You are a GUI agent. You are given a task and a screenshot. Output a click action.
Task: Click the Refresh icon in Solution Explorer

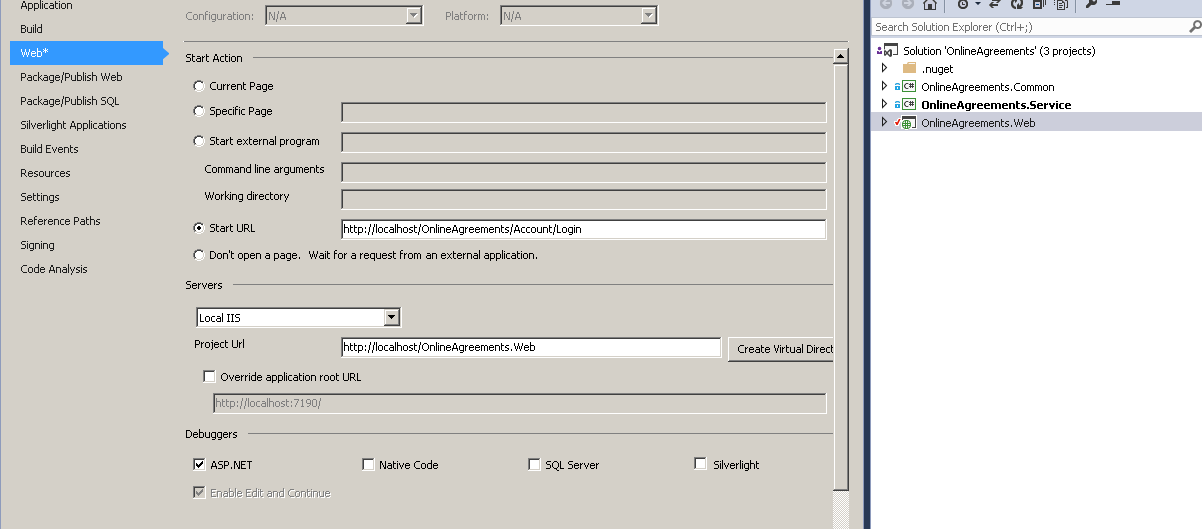pyautogui.click(x=1017, y=4)
